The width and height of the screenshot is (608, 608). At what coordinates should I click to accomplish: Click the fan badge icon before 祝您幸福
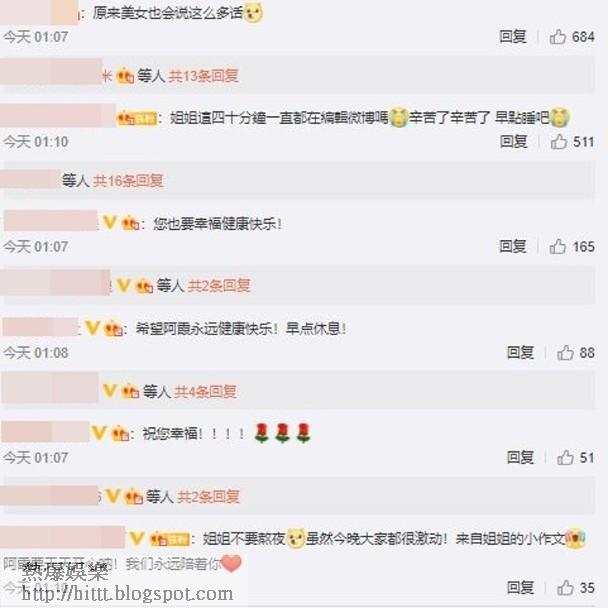click(x=120, y=434)
